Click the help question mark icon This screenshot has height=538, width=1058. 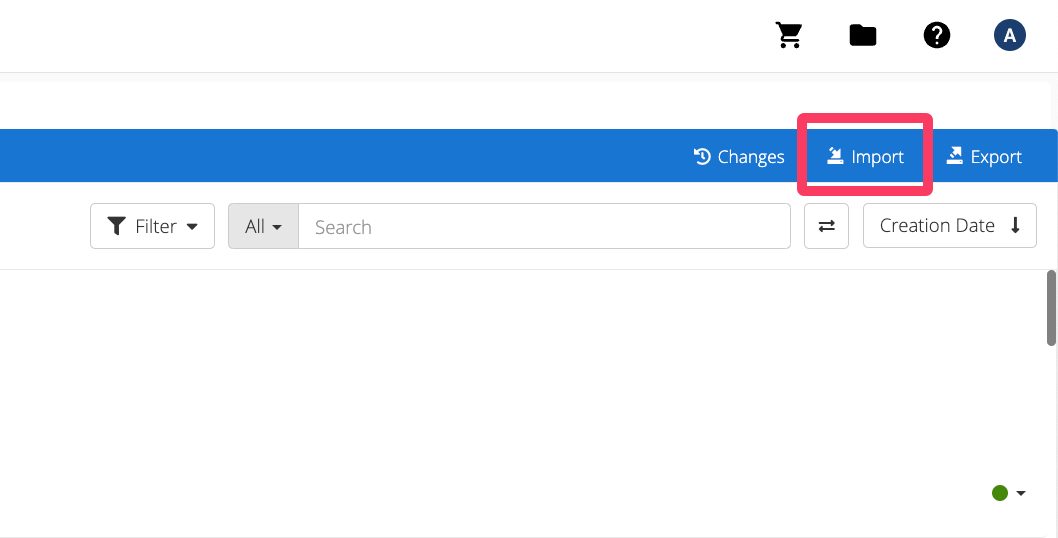pos(937,35)
